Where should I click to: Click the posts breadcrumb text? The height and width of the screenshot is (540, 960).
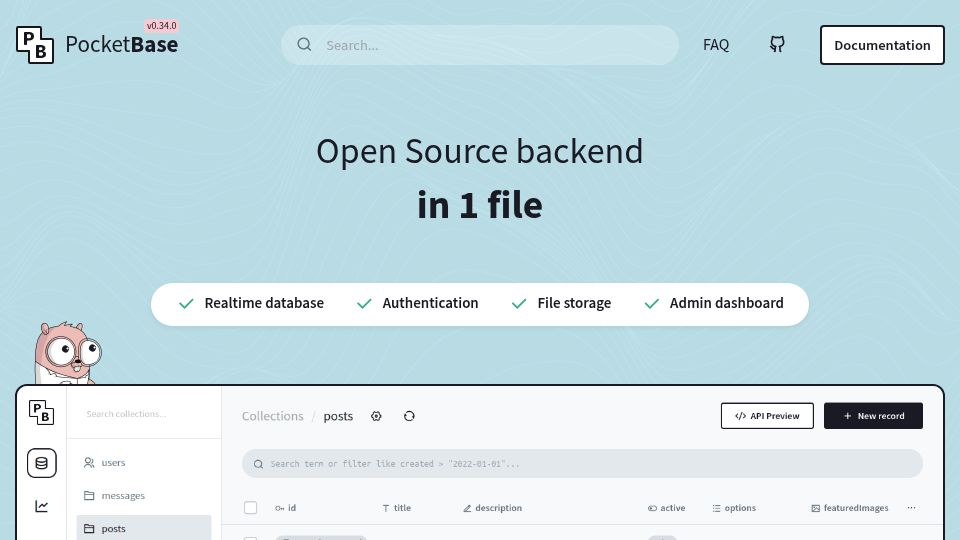(338, 416)
